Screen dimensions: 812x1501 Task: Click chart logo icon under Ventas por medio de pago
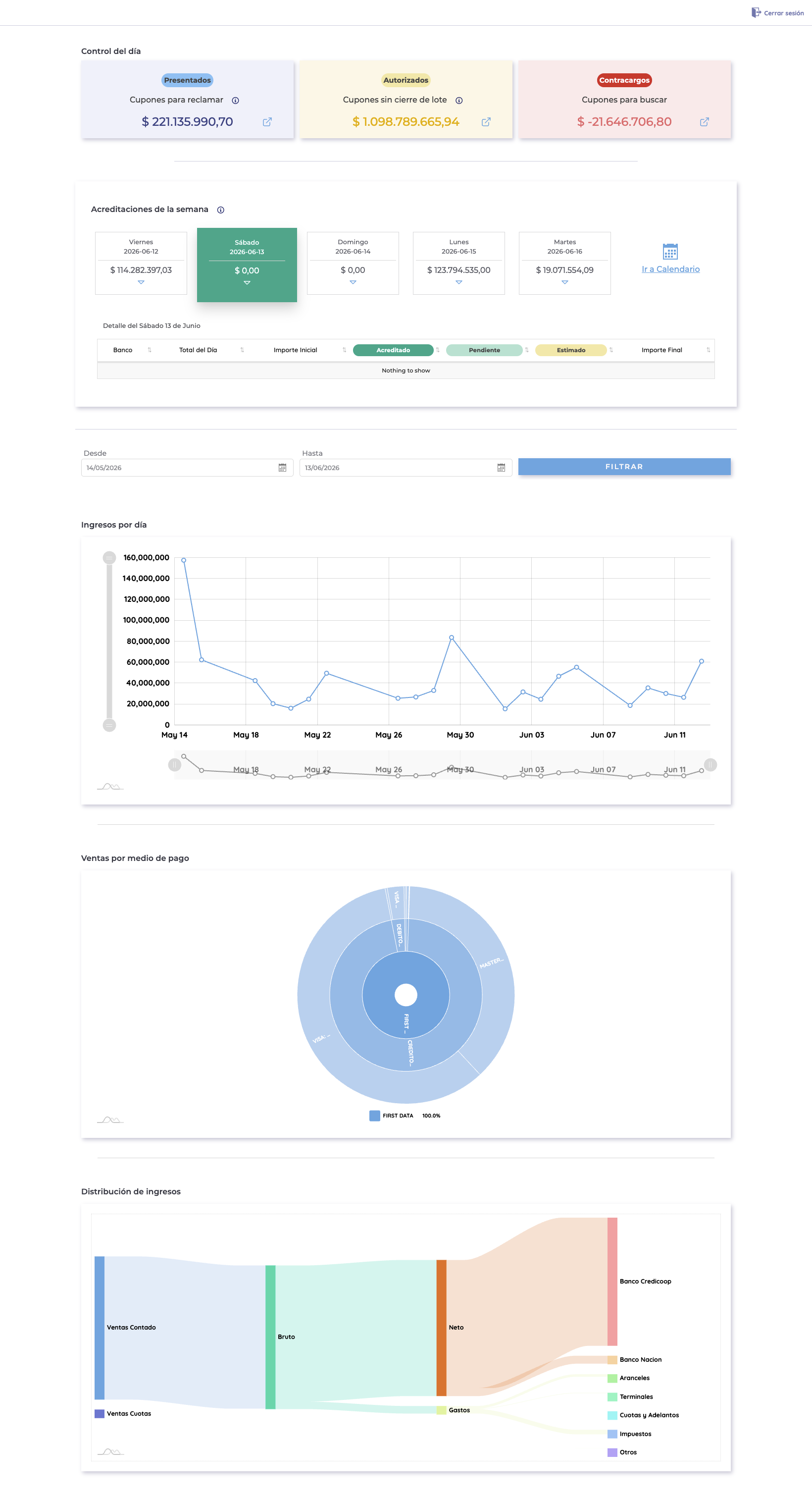click(x=110, y=1120)
